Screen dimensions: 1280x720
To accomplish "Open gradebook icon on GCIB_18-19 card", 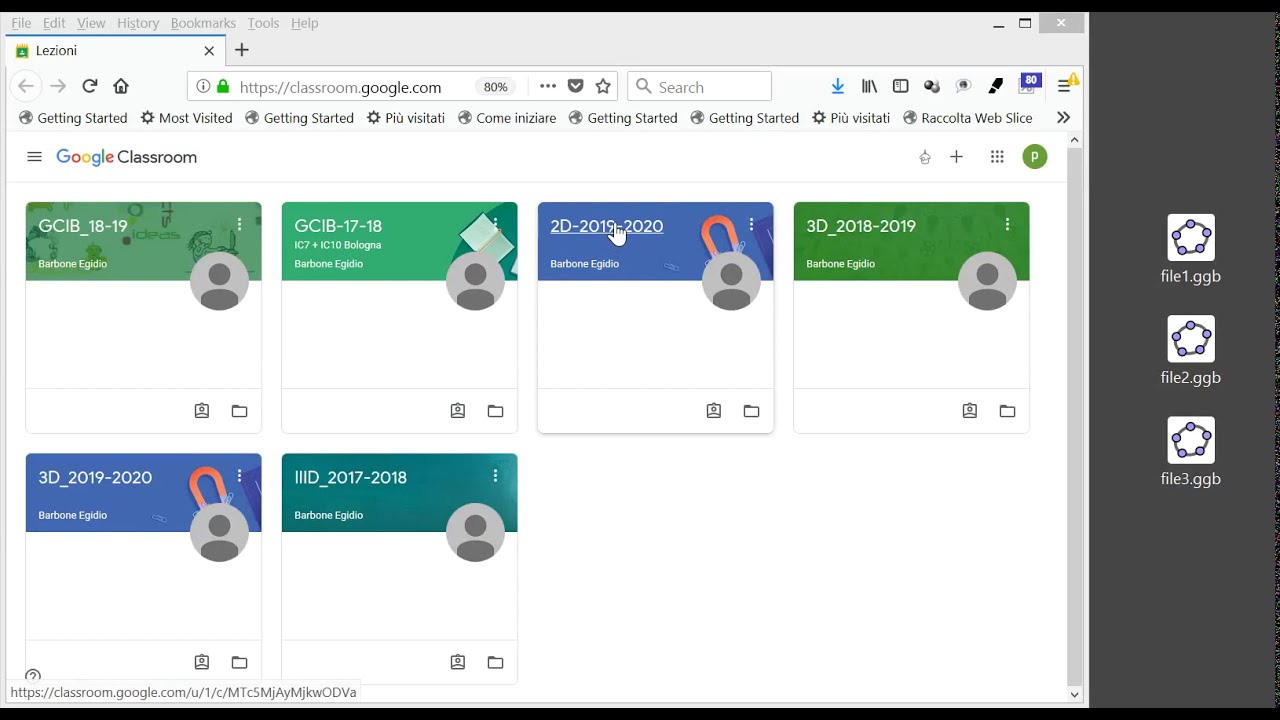I will pyautogui.click(x=202, y=411).
